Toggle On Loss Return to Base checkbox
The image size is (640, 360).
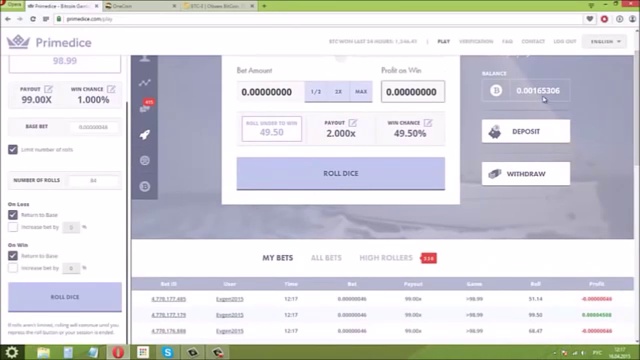pyautogui.click(x=13, y=215)
